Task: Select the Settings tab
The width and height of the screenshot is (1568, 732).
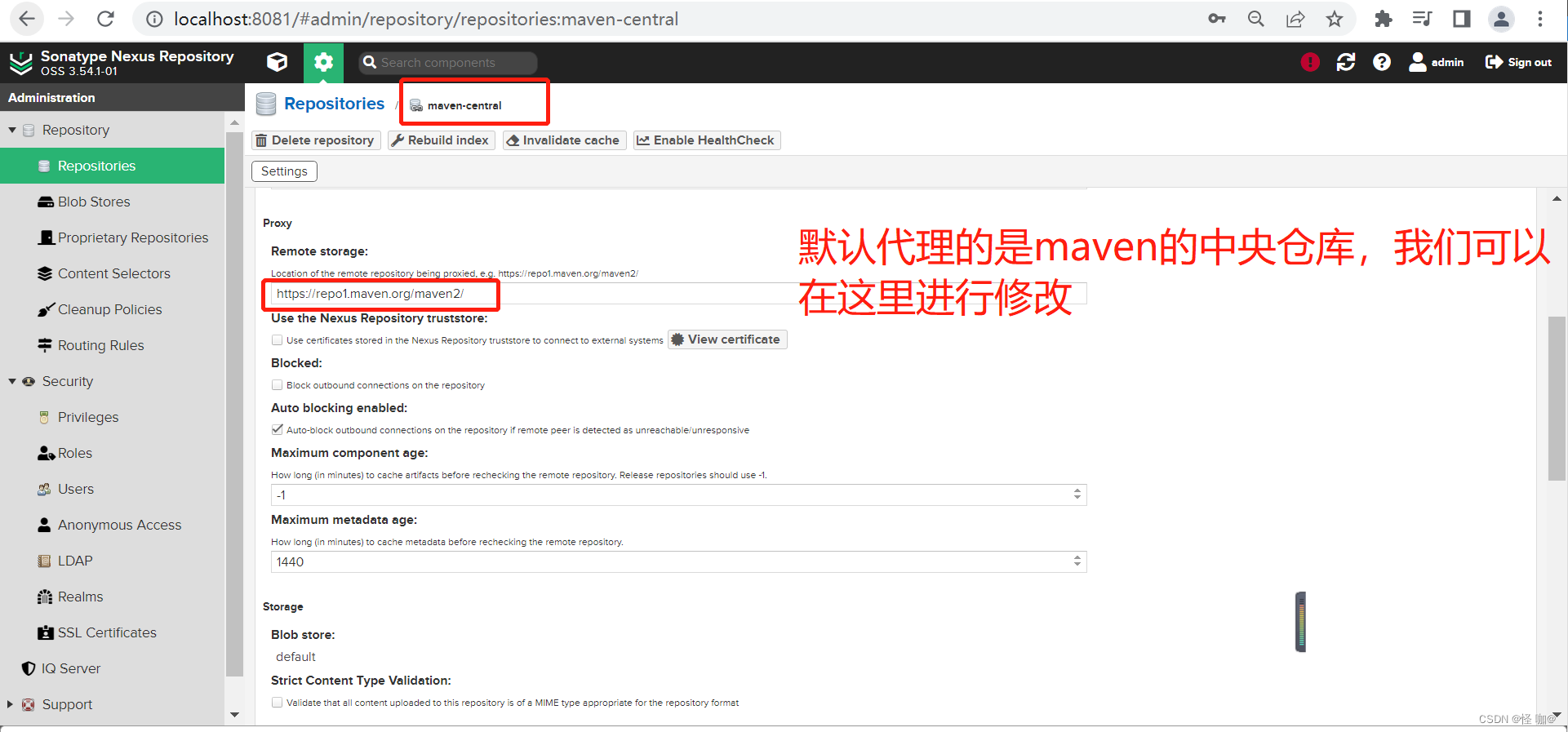Action: (284, 171)
